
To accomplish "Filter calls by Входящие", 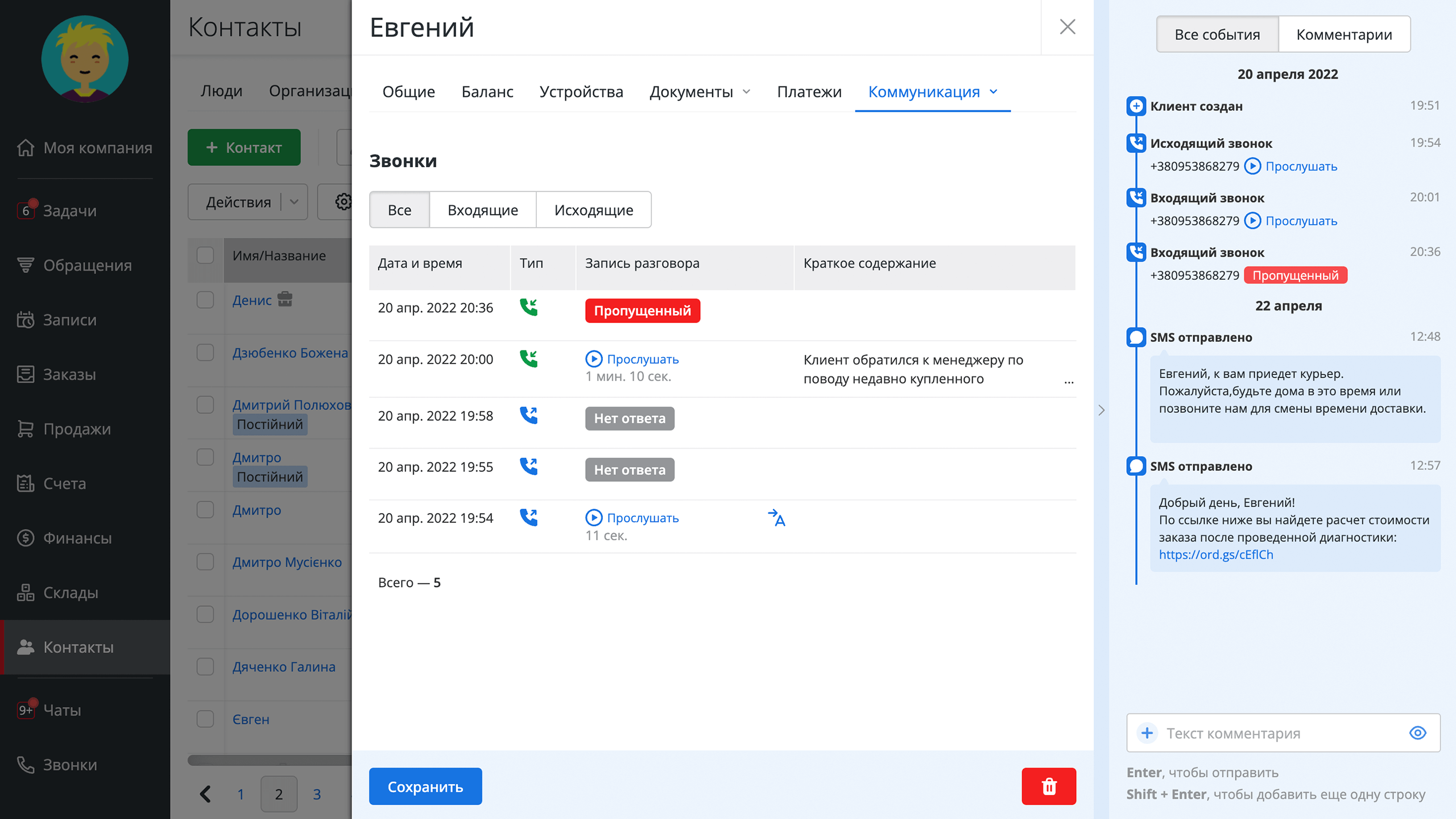I will (x=482, y=210).
